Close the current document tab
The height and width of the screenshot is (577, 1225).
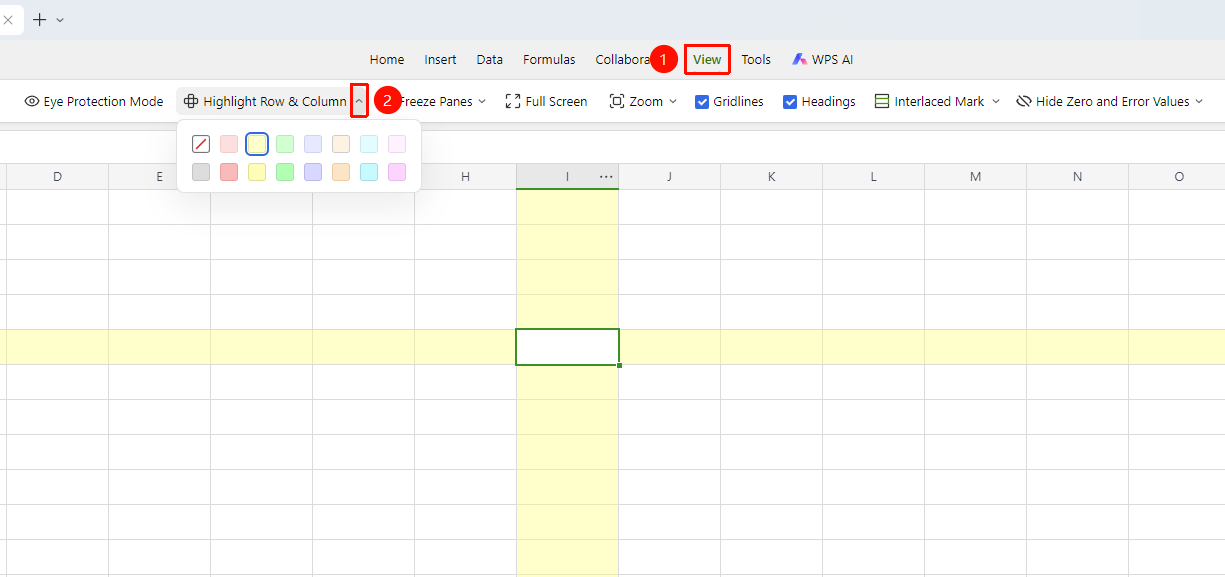(x=8, y=20)
